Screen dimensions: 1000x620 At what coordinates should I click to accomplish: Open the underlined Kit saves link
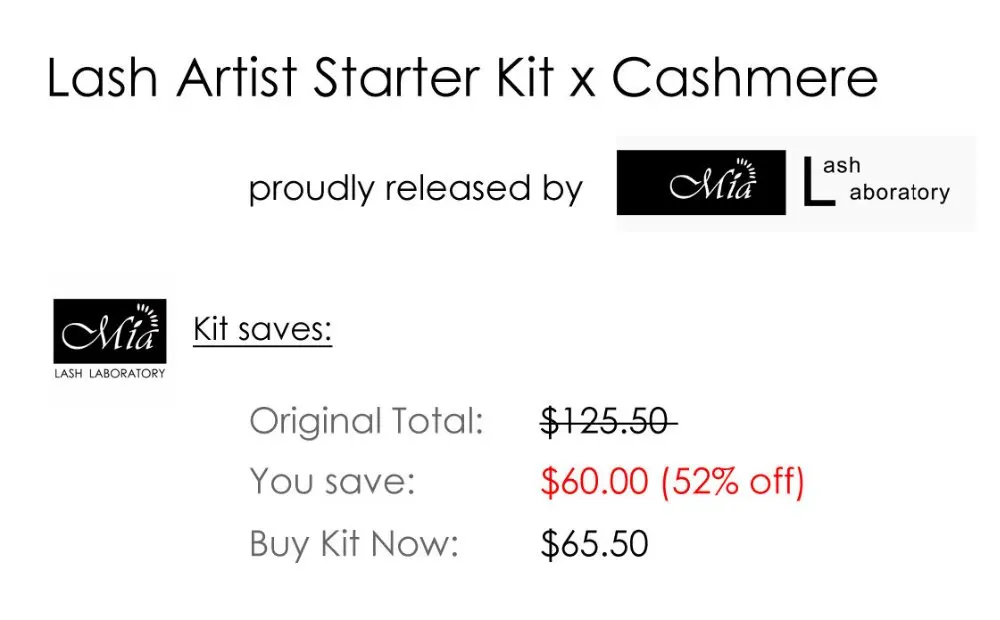262,328
